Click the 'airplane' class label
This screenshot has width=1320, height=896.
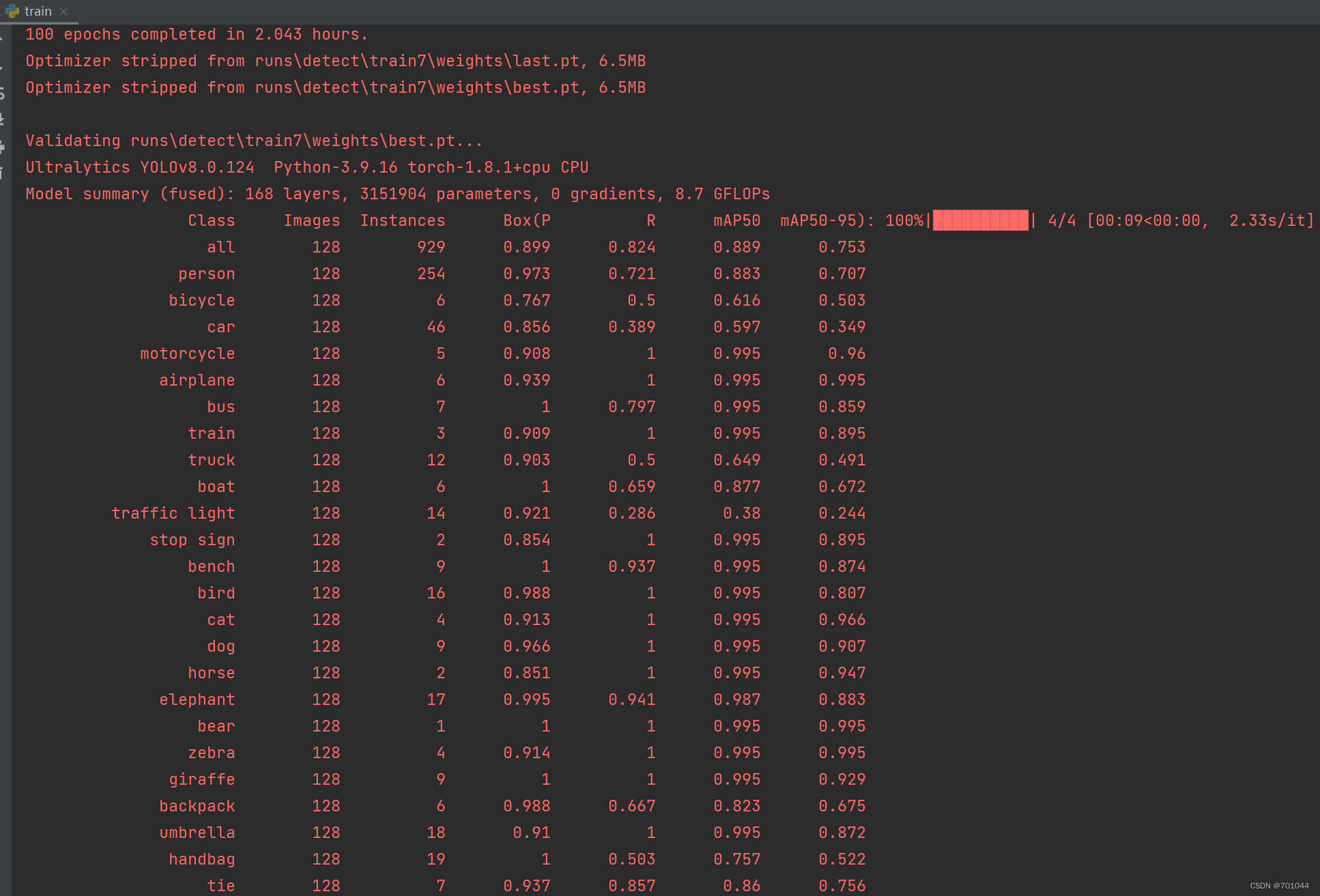(197, 380)
